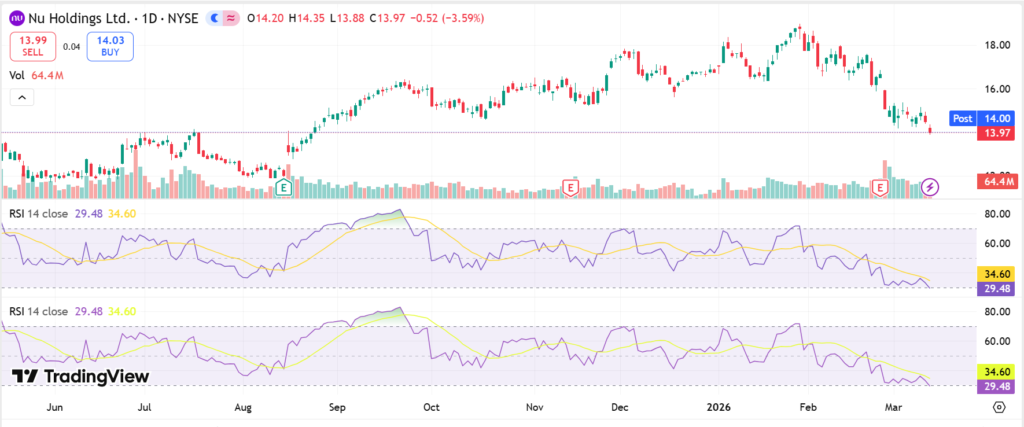Open the late-February earnings E marker

pos(881,187)
